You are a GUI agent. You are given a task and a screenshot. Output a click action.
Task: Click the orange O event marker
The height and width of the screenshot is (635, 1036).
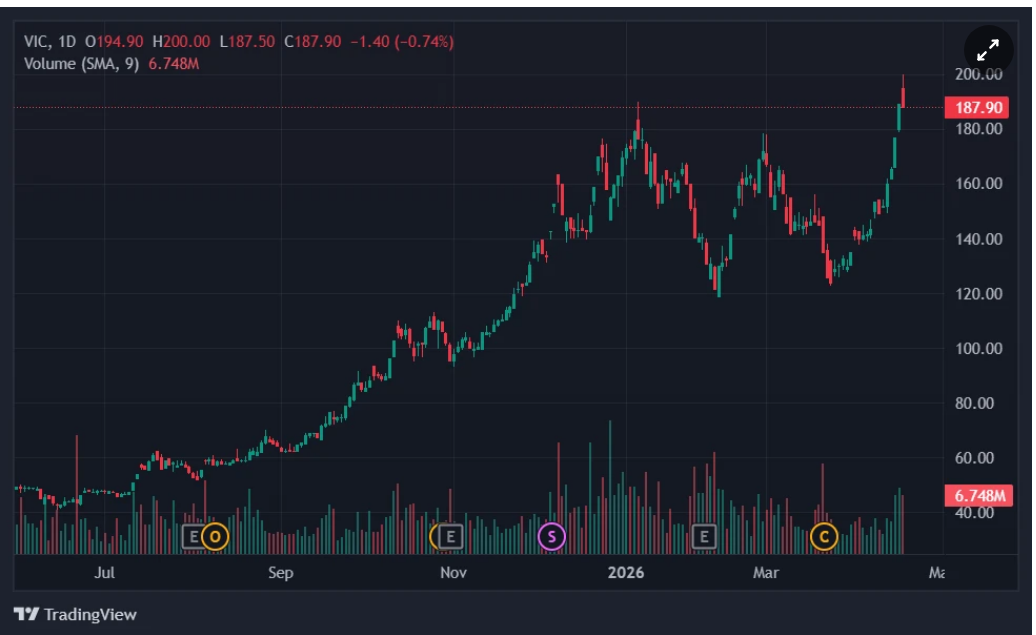tap(215, 537)
